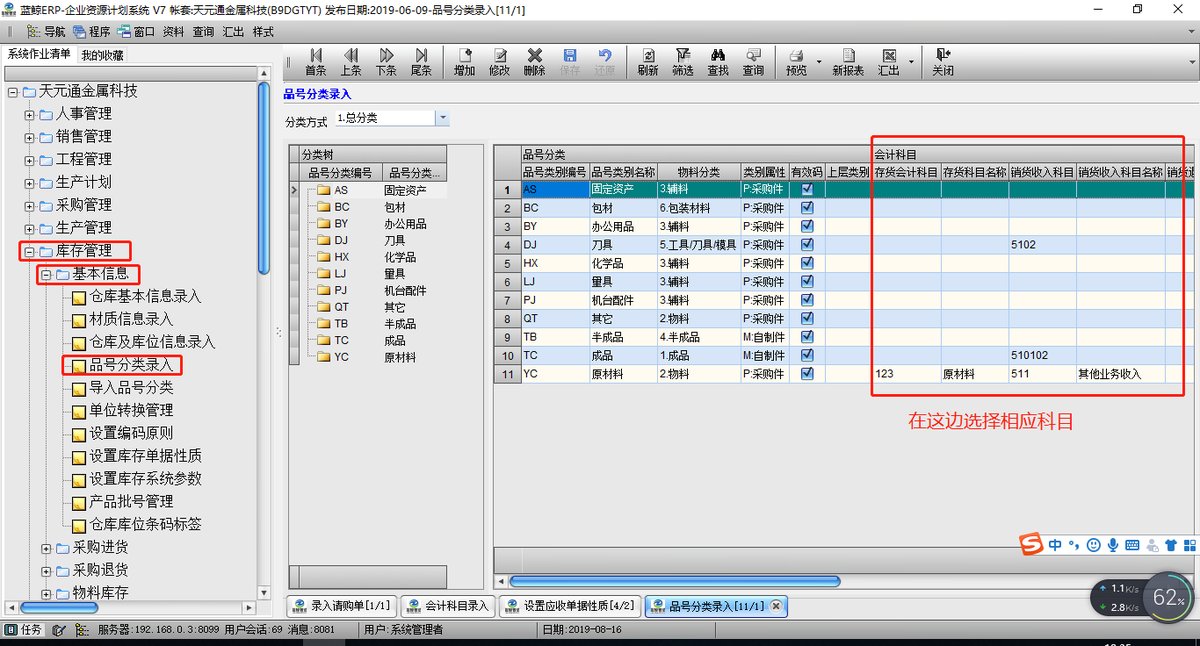The height and width of the screenshot is (646, 1200).
Task: Toggle 有效码 checkbox for AS 固定资产 row
Action: (x=807, y=190)
